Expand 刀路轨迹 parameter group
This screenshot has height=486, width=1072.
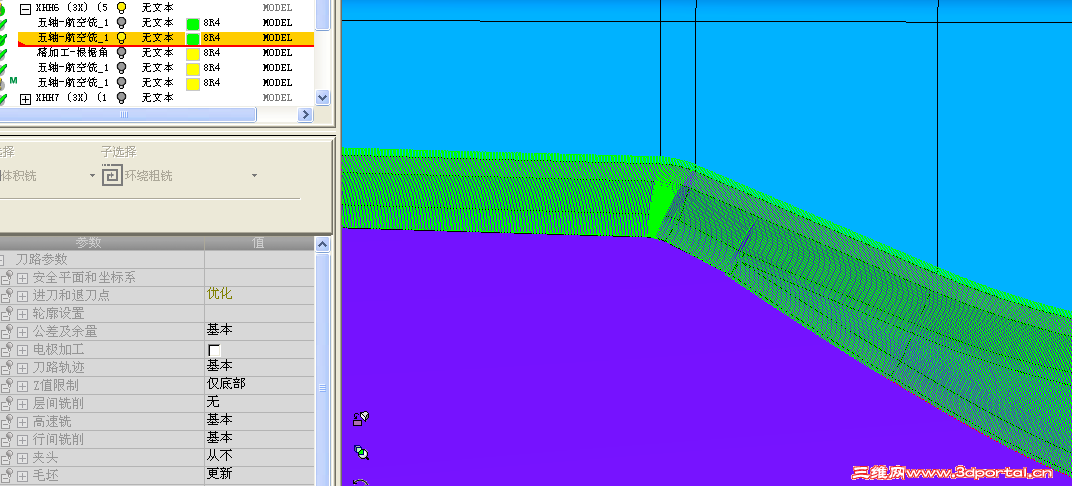pyautogui.click(x=23, y=368)
